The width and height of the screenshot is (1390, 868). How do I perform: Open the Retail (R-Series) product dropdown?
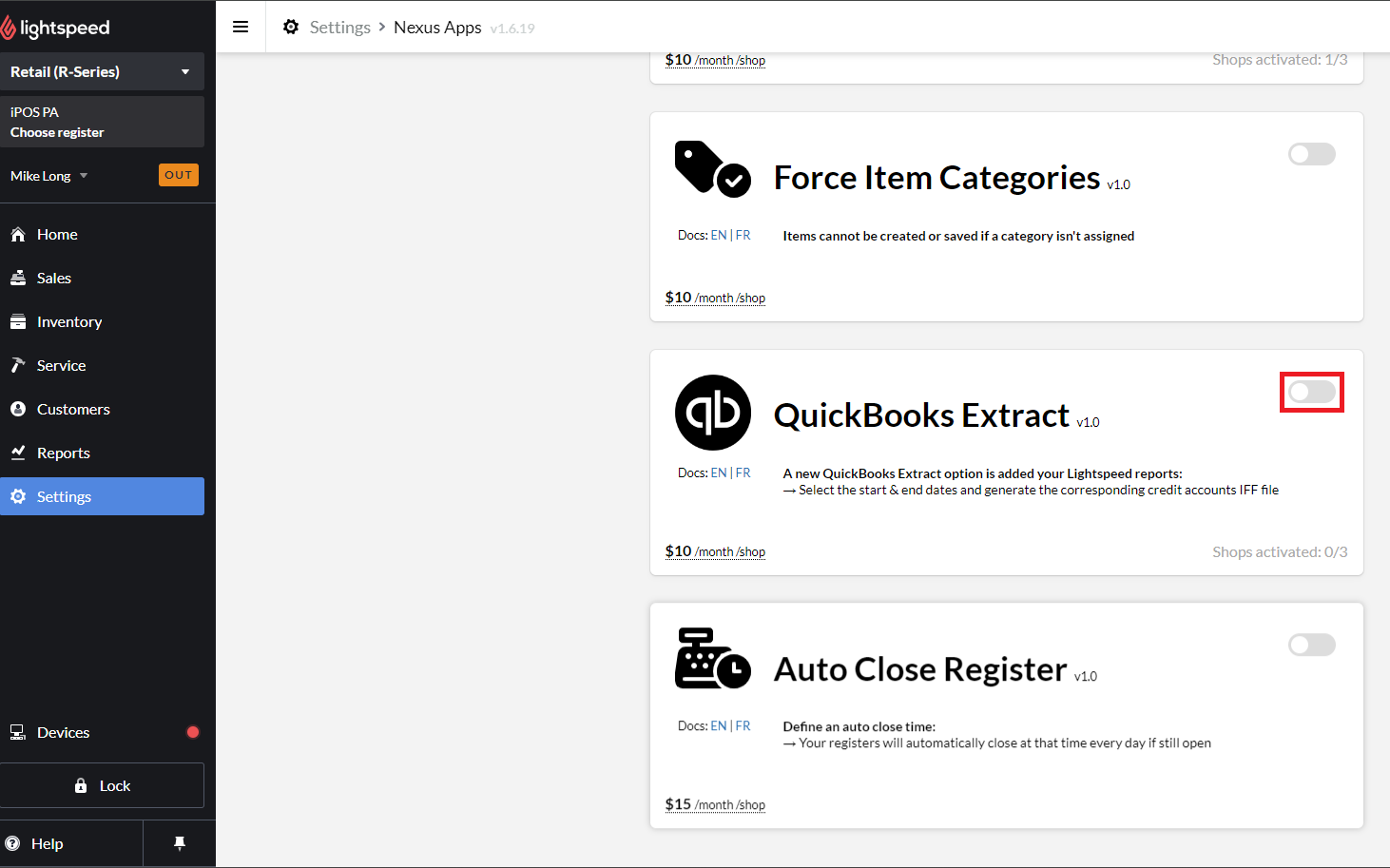coord(102,71)
